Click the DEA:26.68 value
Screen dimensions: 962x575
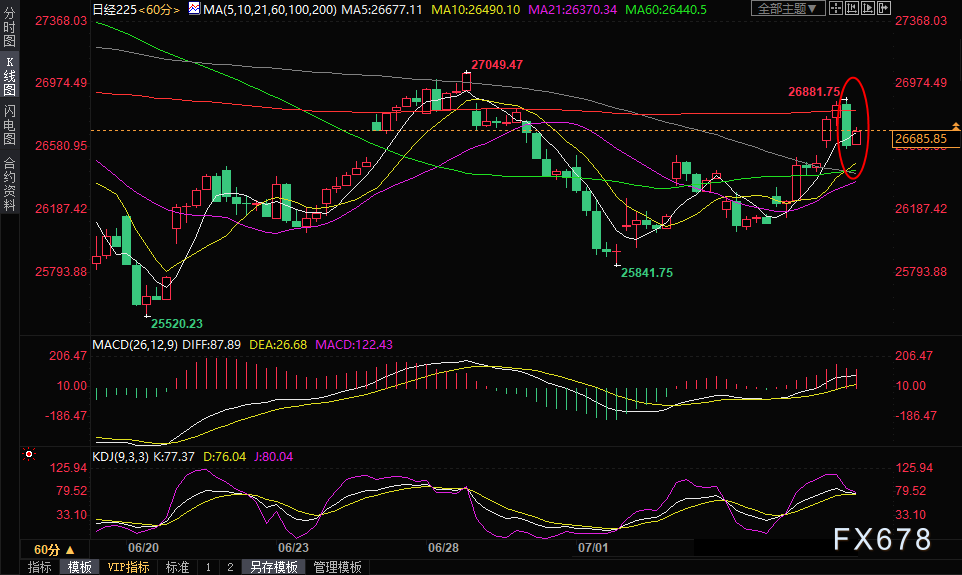pos(278,344)
